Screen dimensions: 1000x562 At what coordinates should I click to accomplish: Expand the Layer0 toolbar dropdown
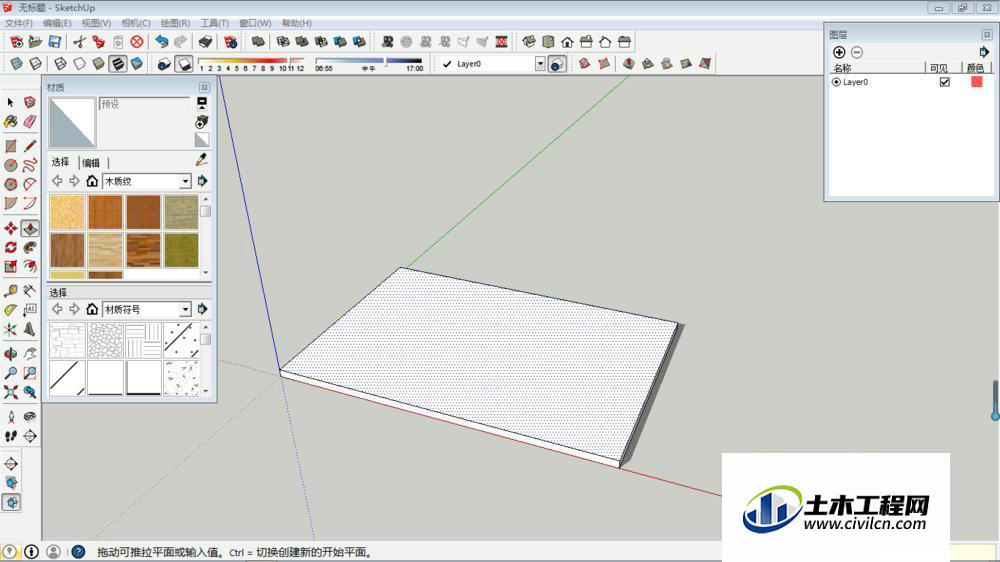coord(540,64)
